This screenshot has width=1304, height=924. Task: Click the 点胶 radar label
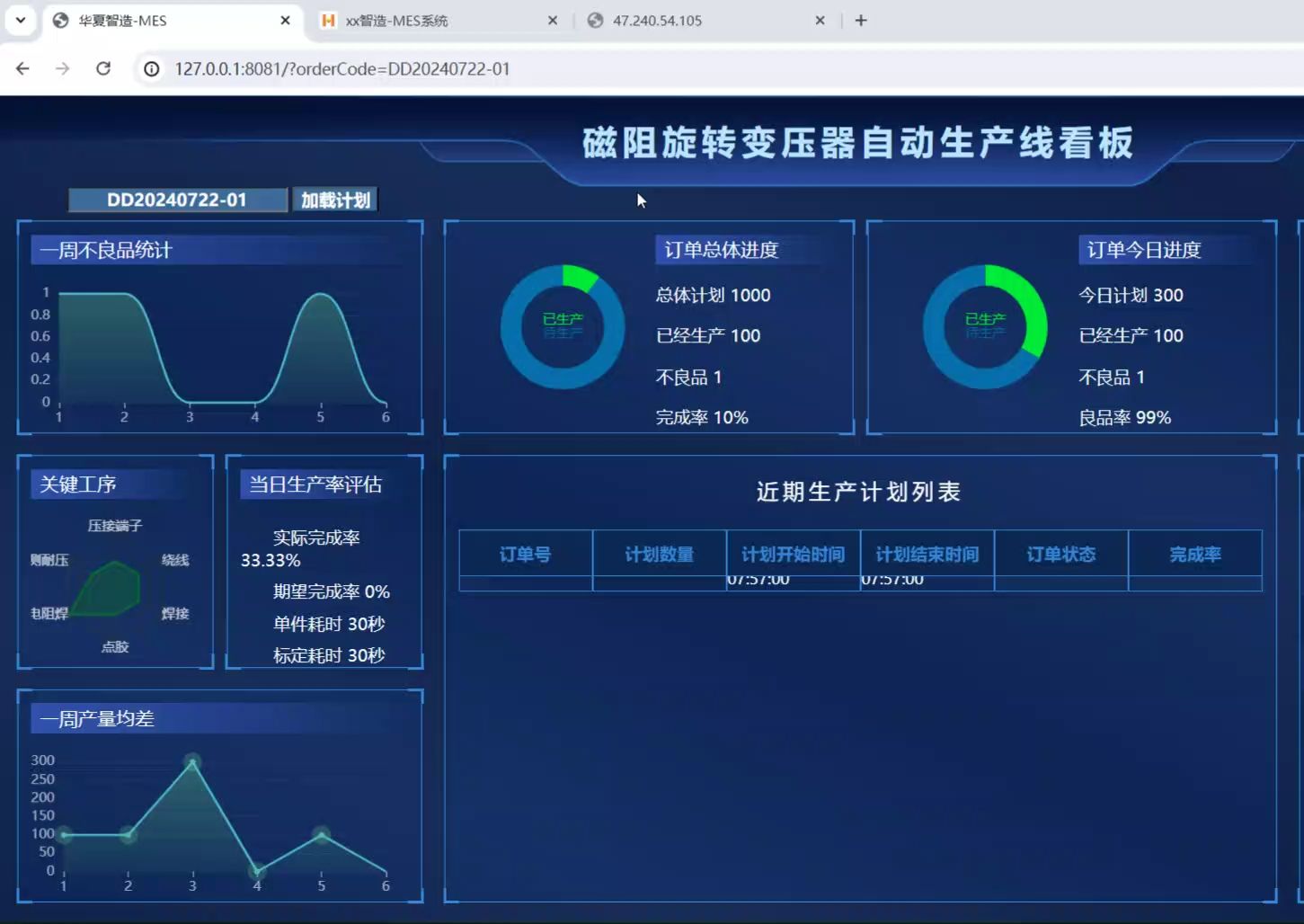pos(115,646)
